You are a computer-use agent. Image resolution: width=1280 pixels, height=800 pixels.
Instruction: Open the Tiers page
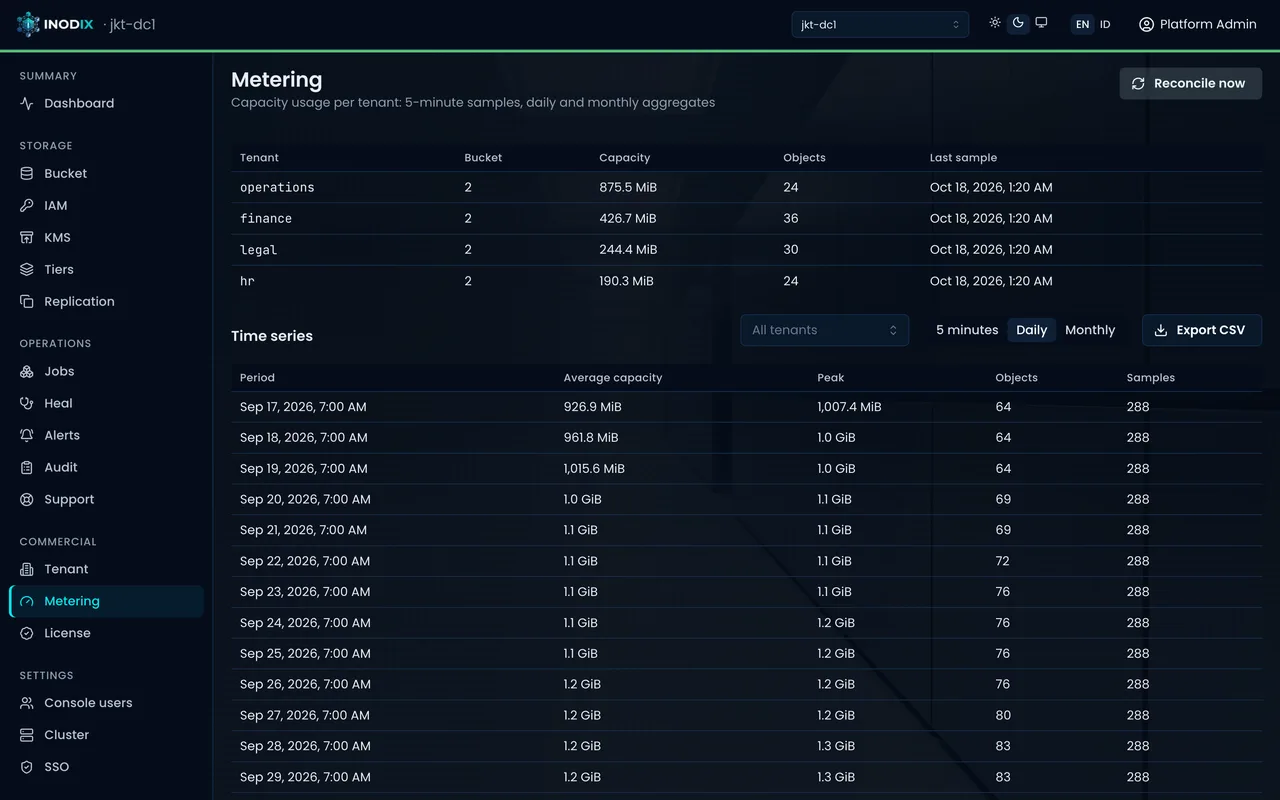click(x=106, y=269)
